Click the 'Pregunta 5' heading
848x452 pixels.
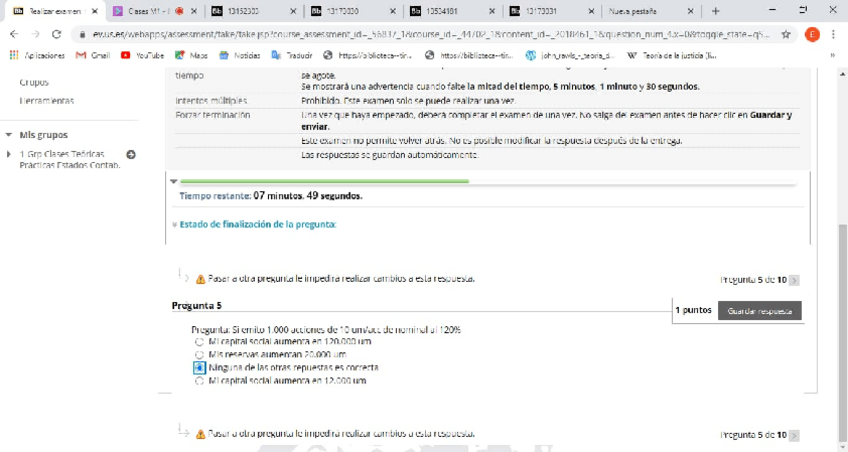(197, 305)
